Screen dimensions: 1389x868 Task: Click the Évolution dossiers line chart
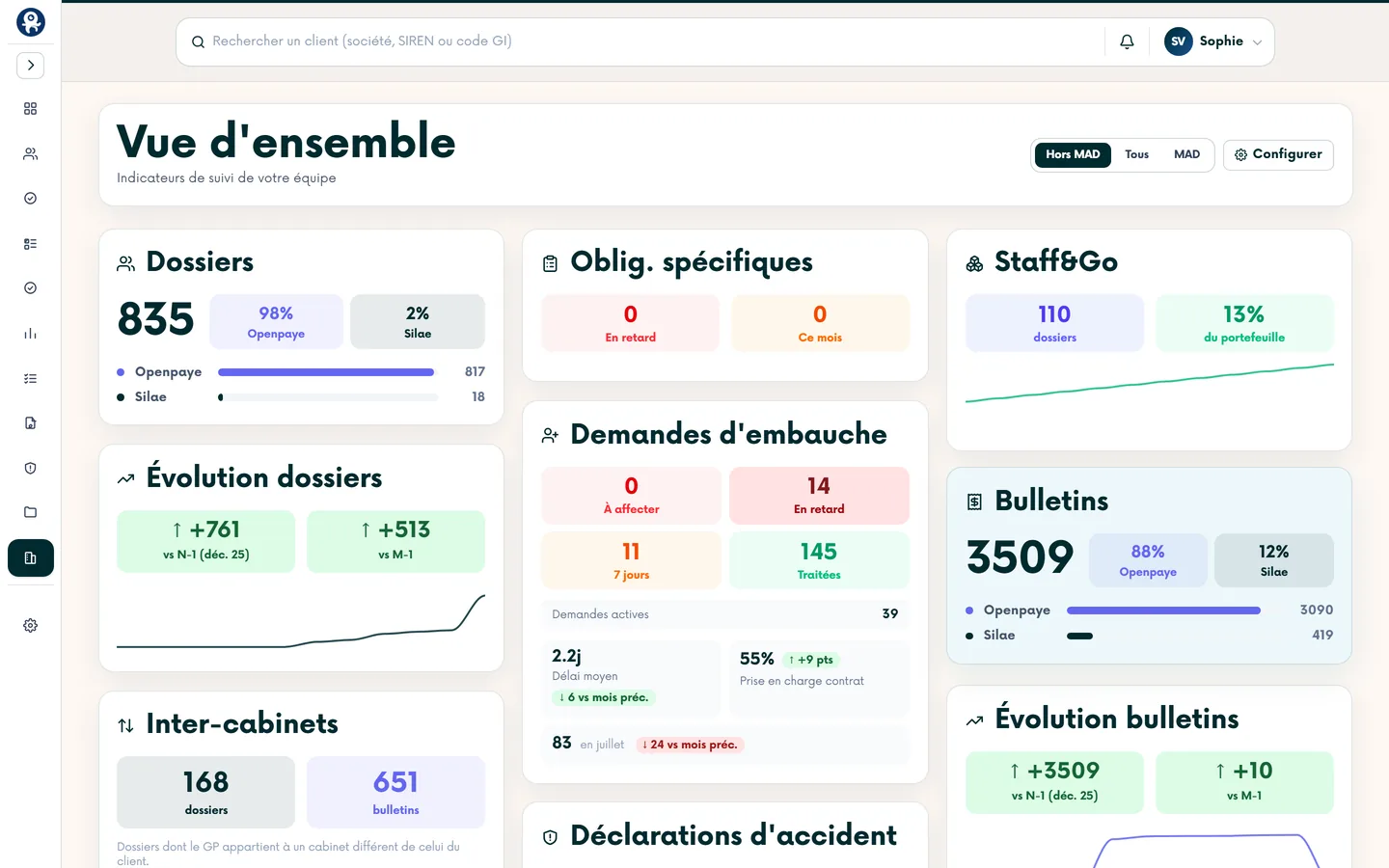coord(301,620)
